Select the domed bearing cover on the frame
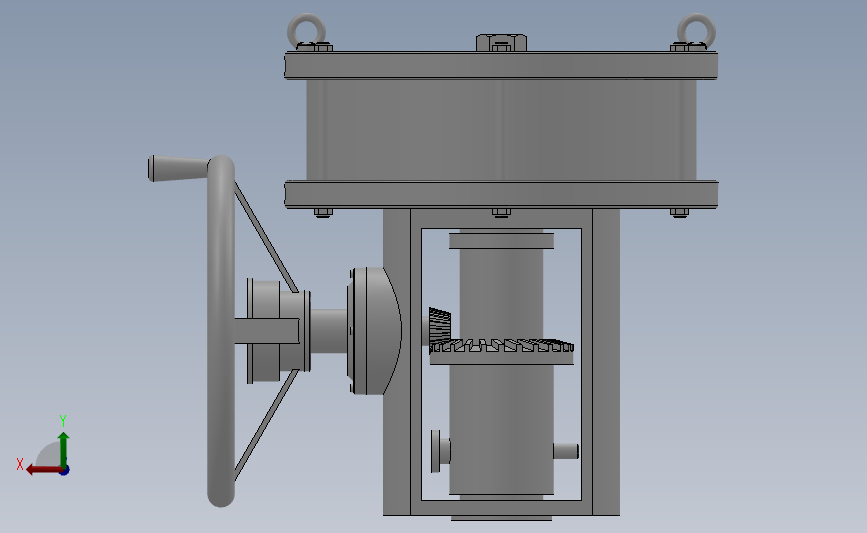This screenshot has height=533, width=867. 375,331
